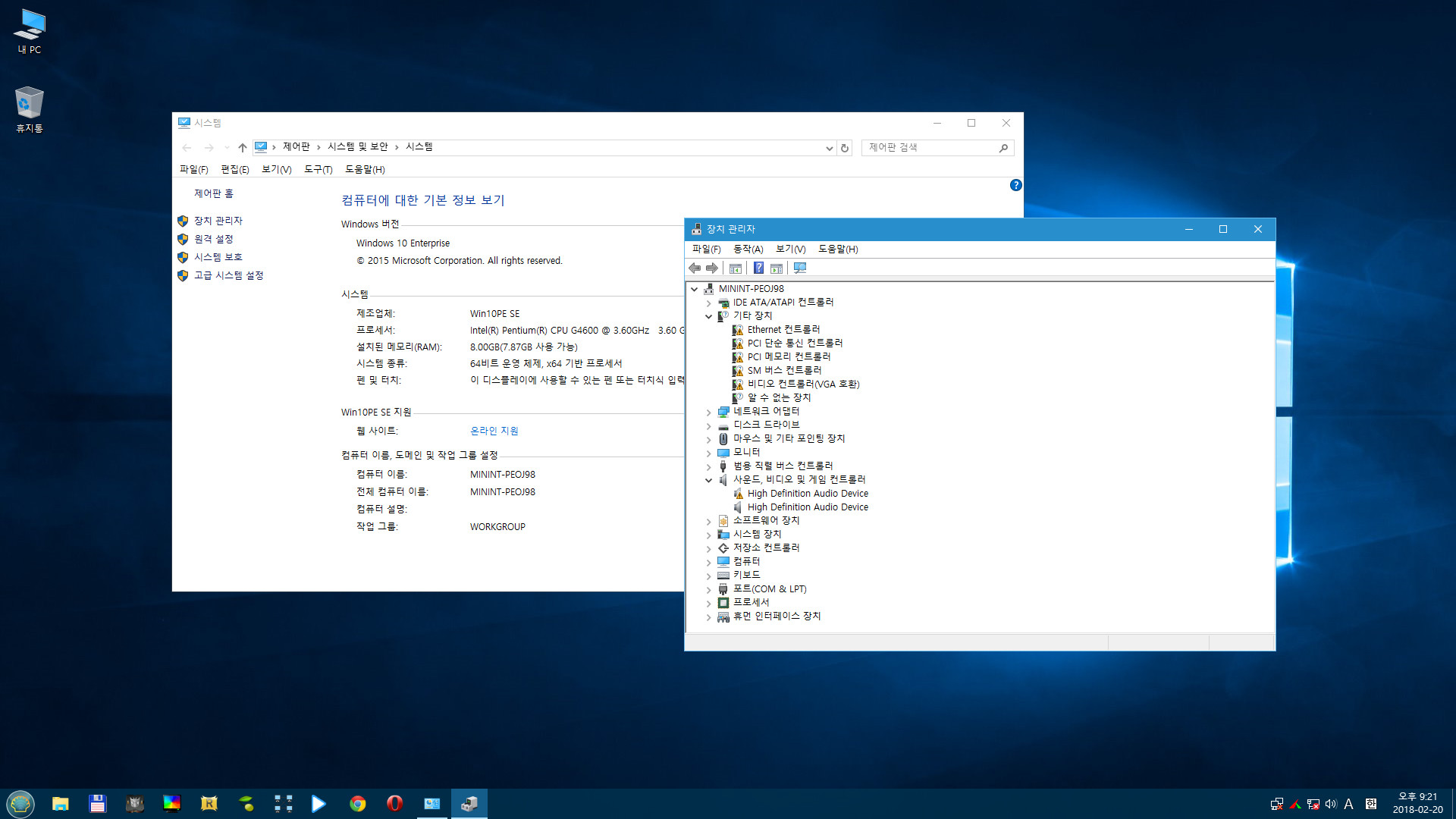Open 보기(V) menu in Device Manager
The width and height of the screenshot is (1456, 819).
(790, 249)
